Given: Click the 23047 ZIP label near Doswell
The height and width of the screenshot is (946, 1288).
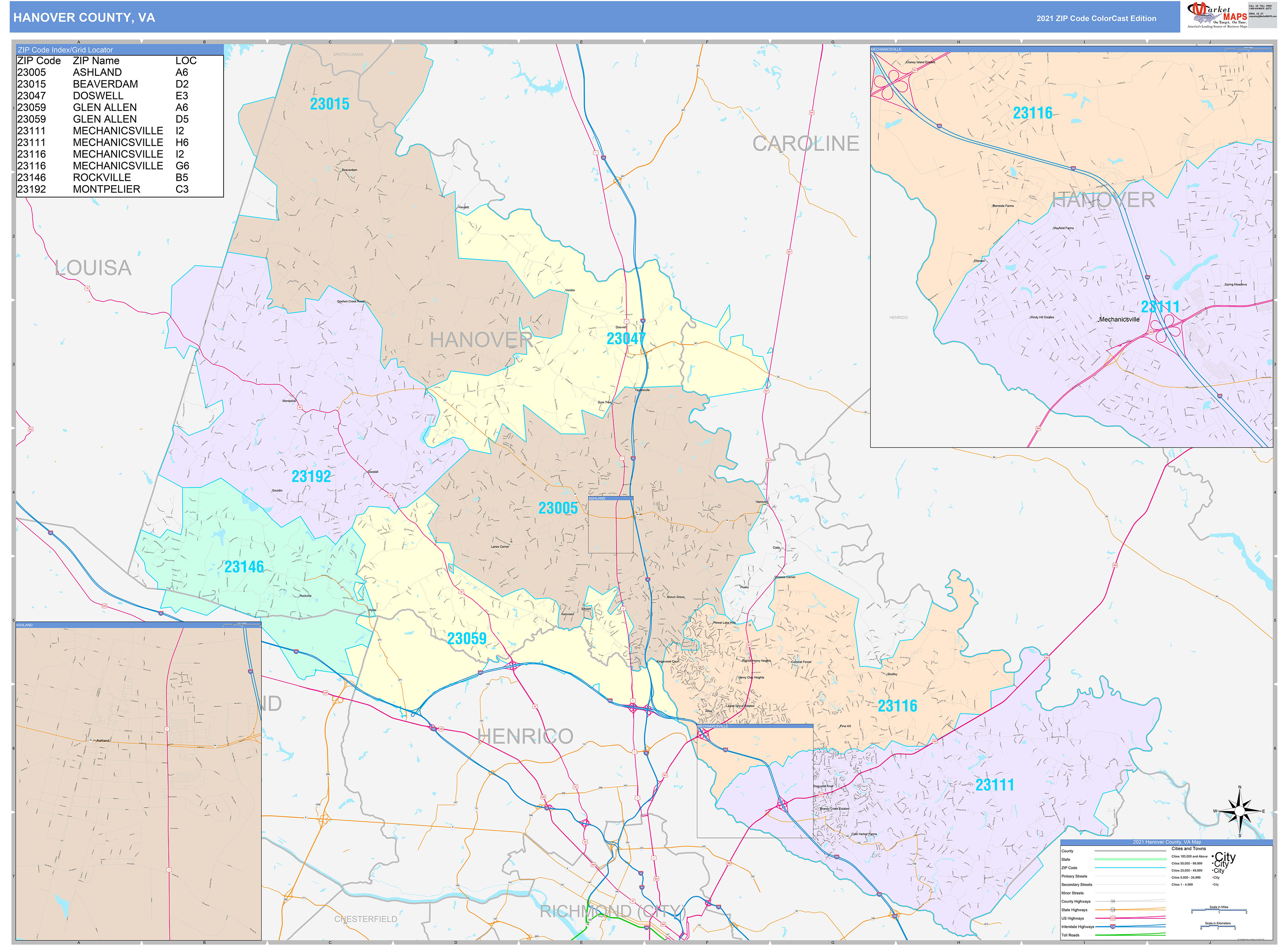Looking at the screenshot, I should (625, 338).
